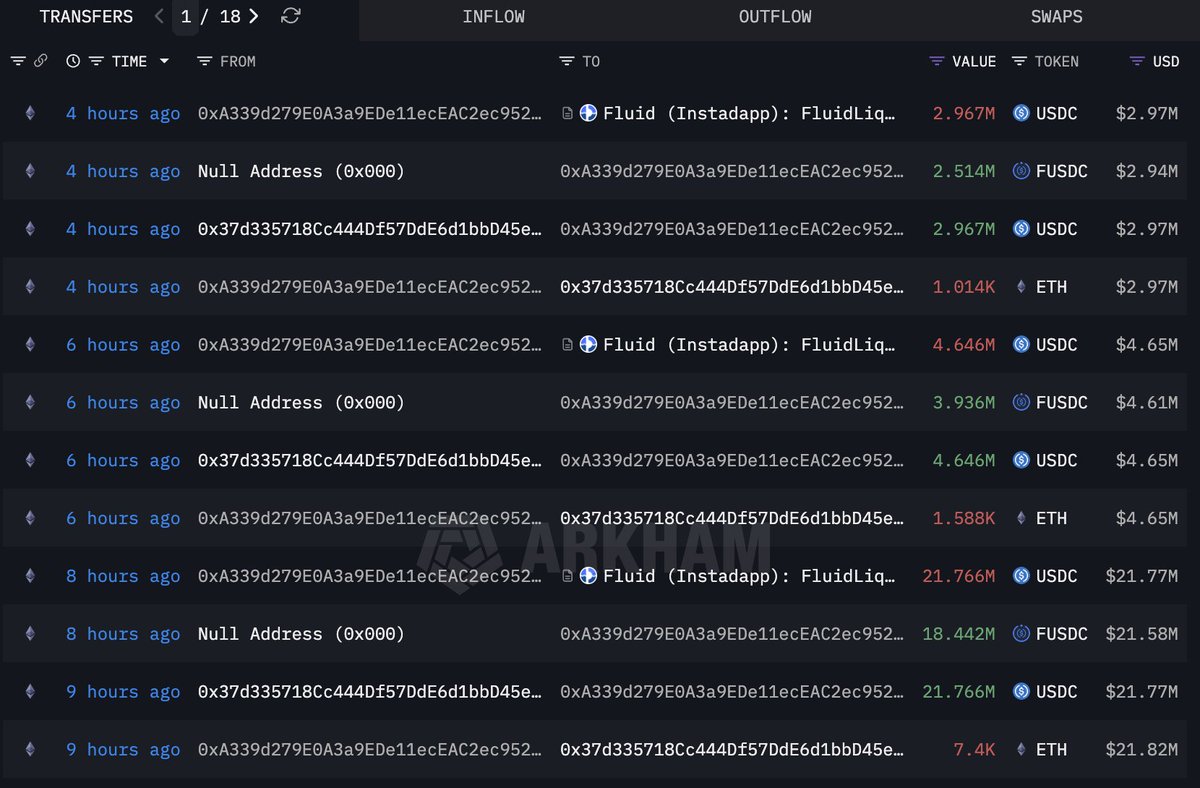Switch to the SWAPS tab

point(1056,17)
